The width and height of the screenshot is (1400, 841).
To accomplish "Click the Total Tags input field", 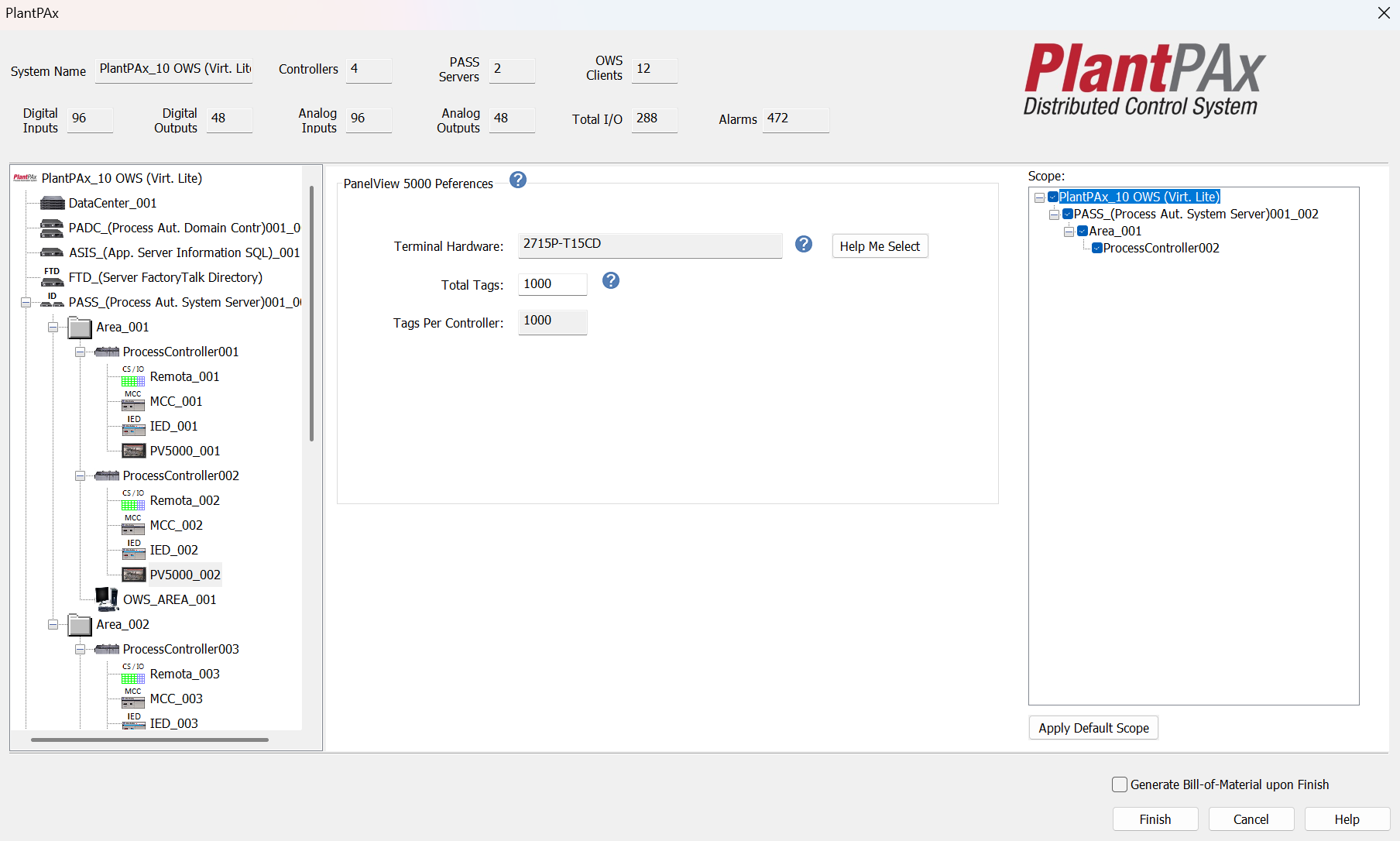I will click(552, 284).
